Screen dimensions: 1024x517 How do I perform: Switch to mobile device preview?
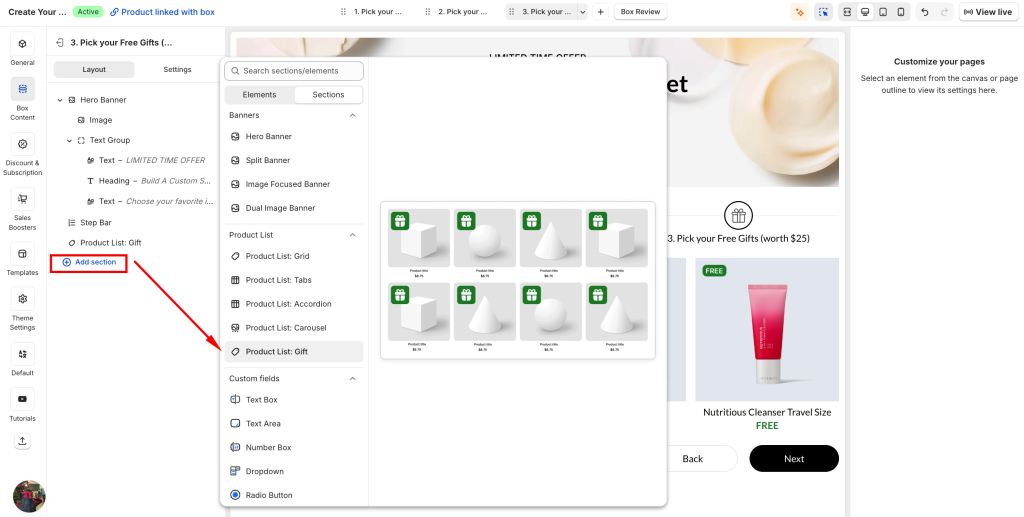tap(901, 12)
